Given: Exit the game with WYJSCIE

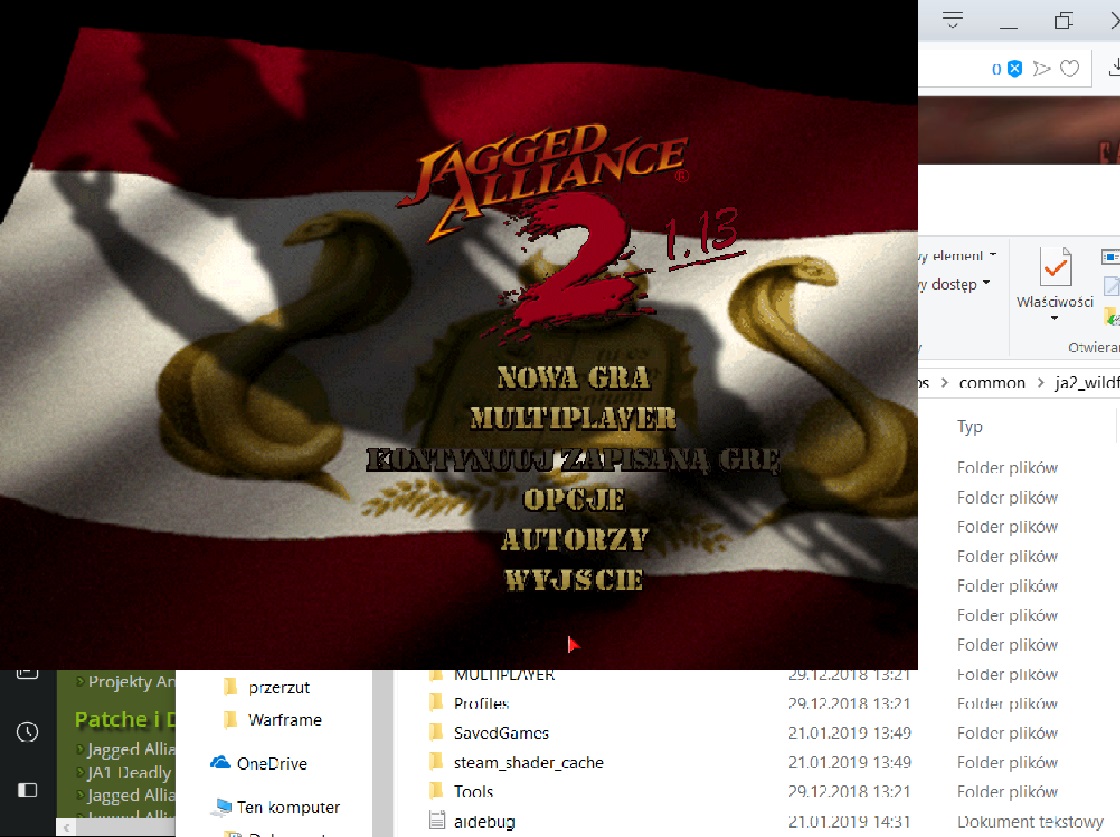Looking at the screenshot, I should (x=573, y=580).
